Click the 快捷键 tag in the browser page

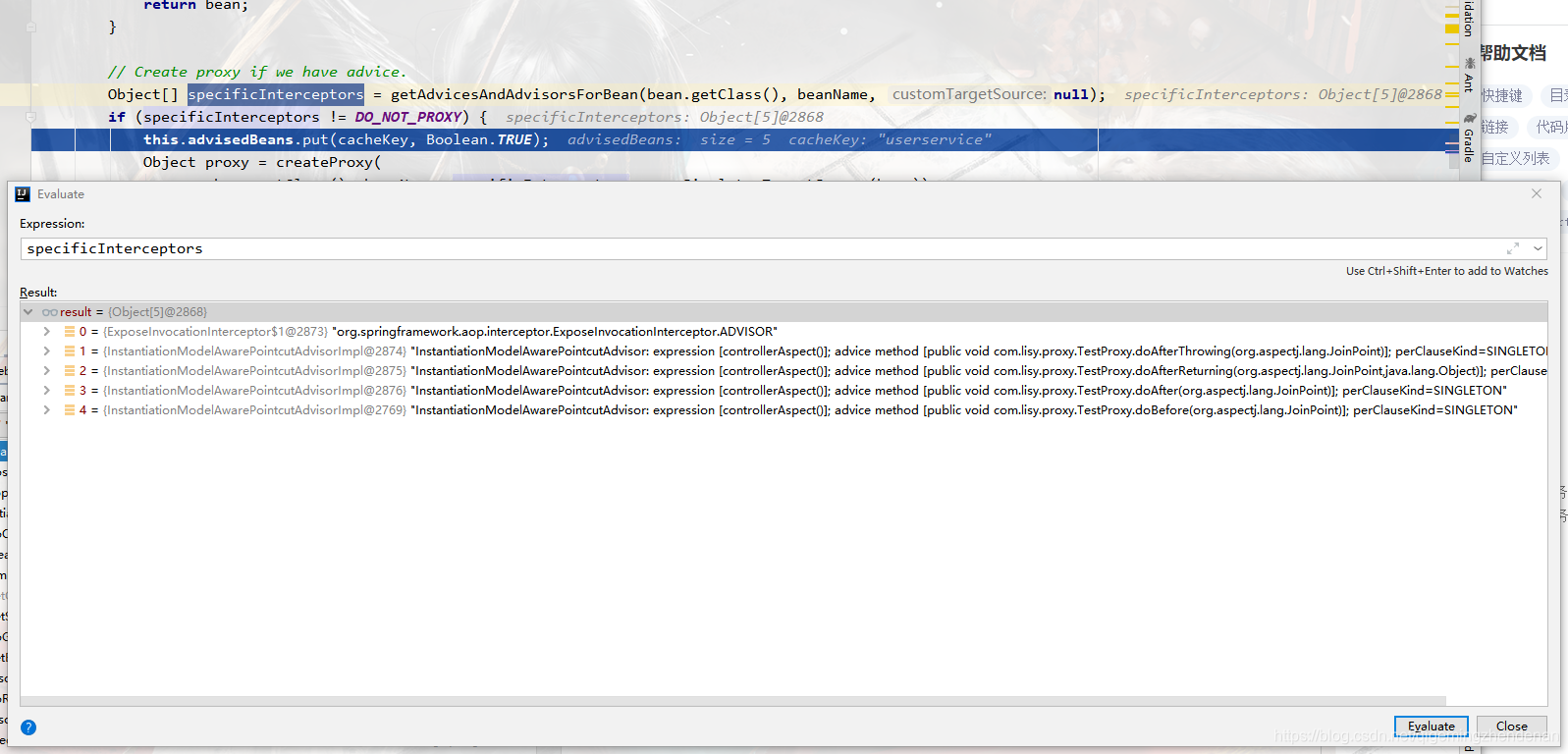pos(1502,95)
